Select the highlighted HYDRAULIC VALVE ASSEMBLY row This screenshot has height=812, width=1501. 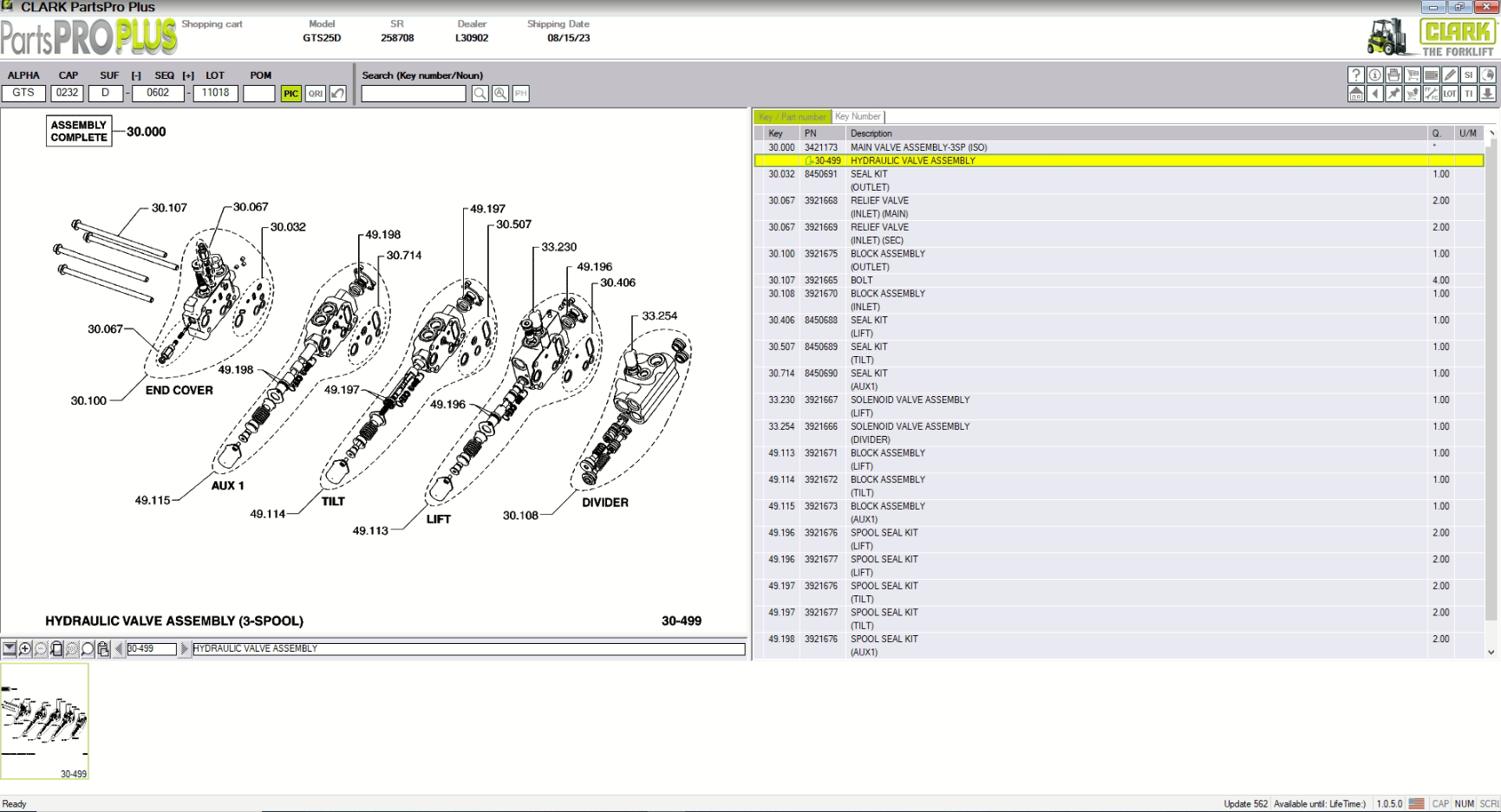[1119, 160]
